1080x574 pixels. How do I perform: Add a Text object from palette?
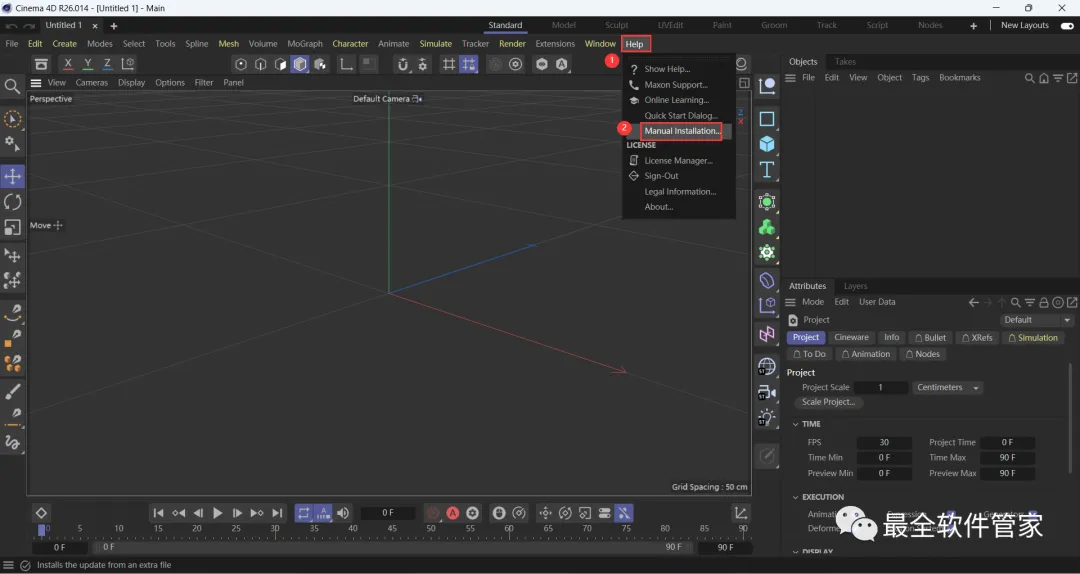coord(767,170)
